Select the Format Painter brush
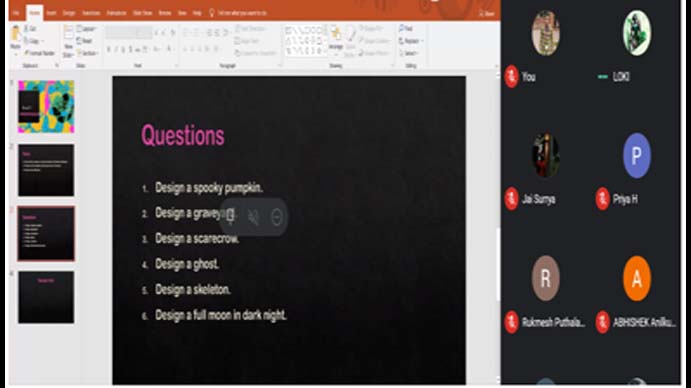The width and height of the screenshot is (691, 388). click(x=26, y=53)
